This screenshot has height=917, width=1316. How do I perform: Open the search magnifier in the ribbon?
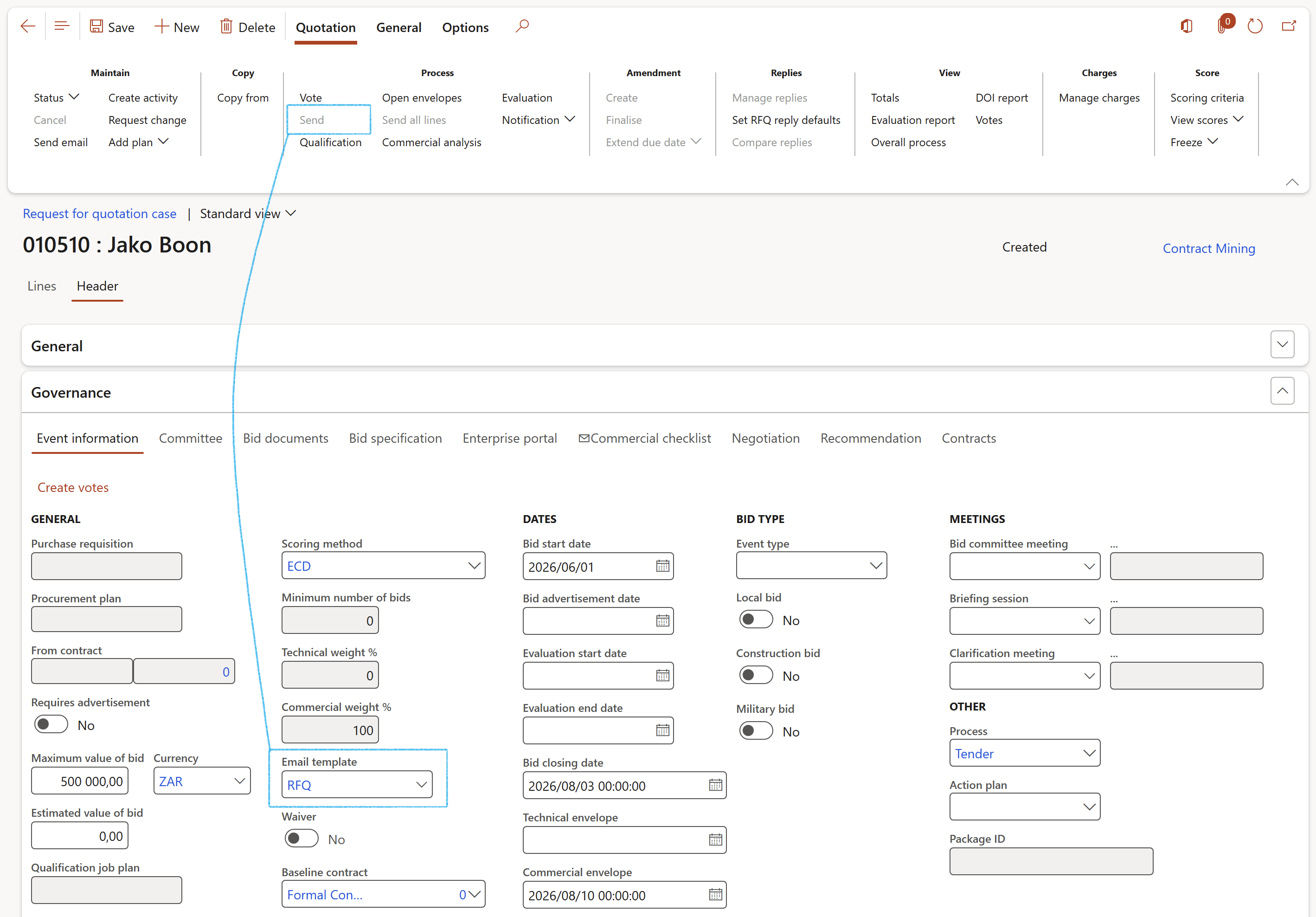(x=521, y=26)
